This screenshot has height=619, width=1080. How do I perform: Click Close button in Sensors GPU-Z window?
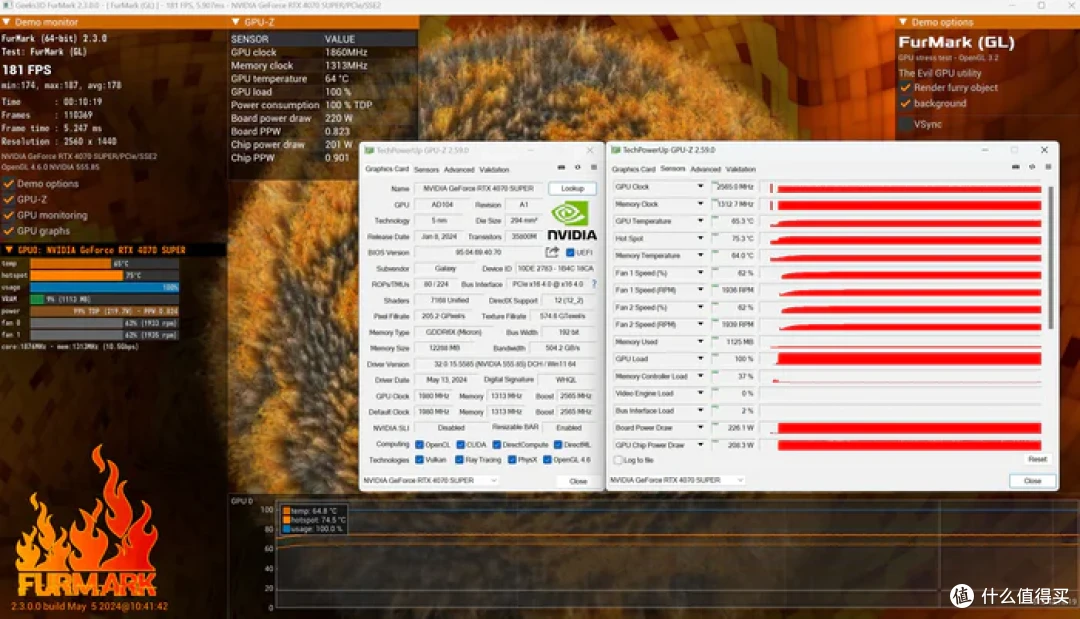tap(1032, 481)
